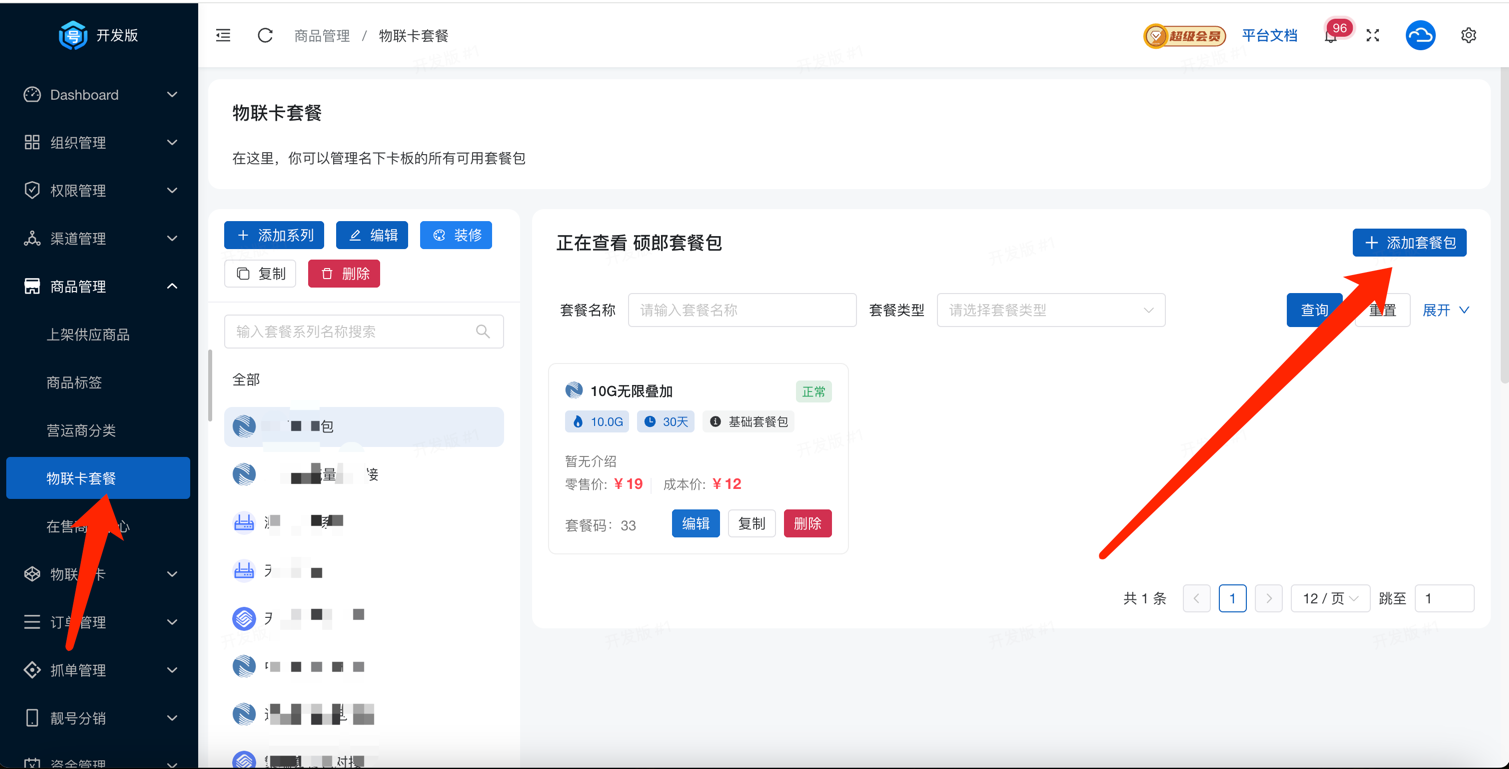This screenshot has height=769, width=1509.
Task: Open the 套餐类型 dropdown
Action: [x=1050, y=310]
